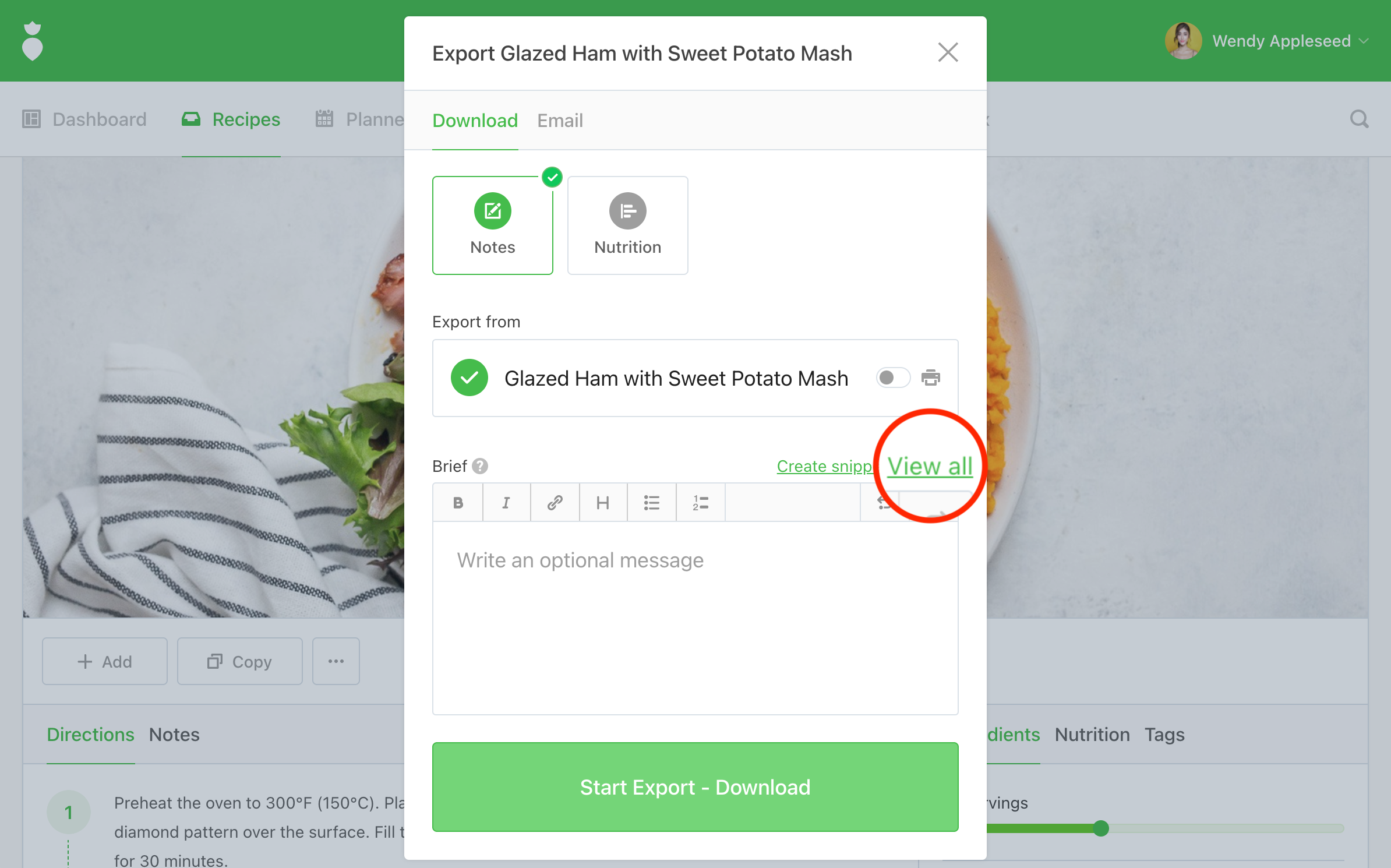
Task: Apply italic formatting in Brief editor
Action: click(506, 502)
